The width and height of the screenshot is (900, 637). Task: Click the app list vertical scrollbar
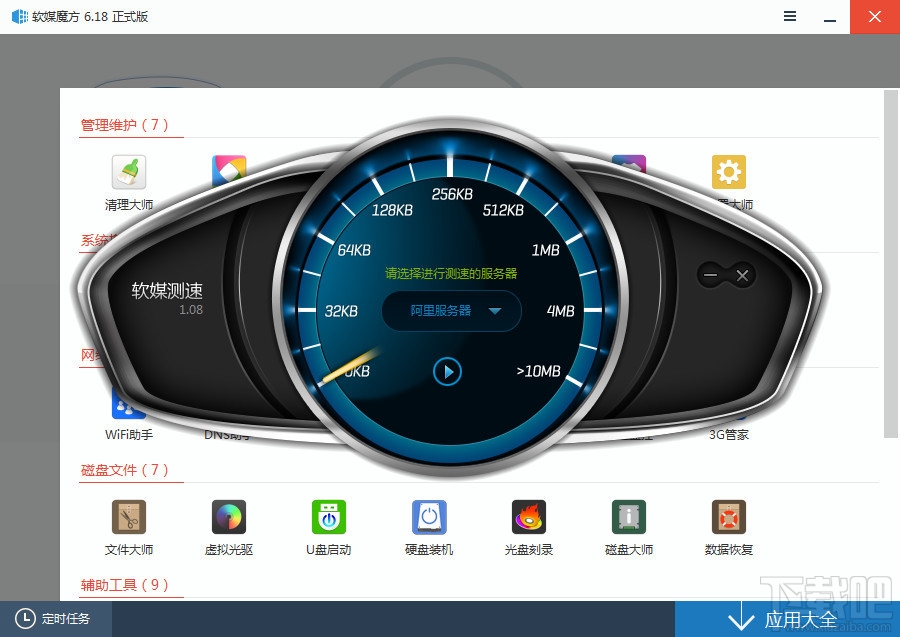(x=891, y=264)
